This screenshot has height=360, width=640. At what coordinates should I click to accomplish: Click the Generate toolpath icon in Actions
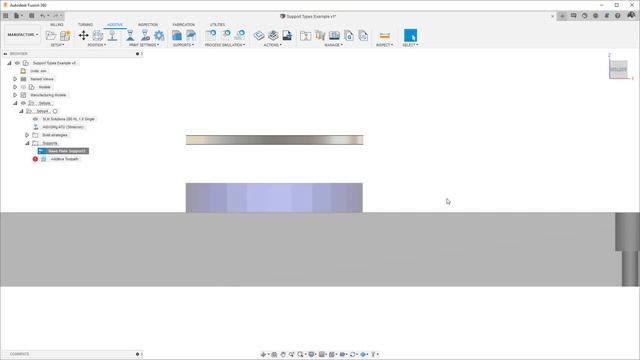[x=258, y=36]
